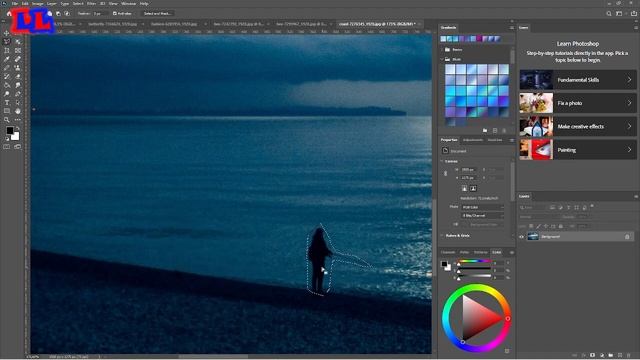The height and width of the screenshot is (360, 640).
Task: Open the Image menu
Action: [38, 3]
